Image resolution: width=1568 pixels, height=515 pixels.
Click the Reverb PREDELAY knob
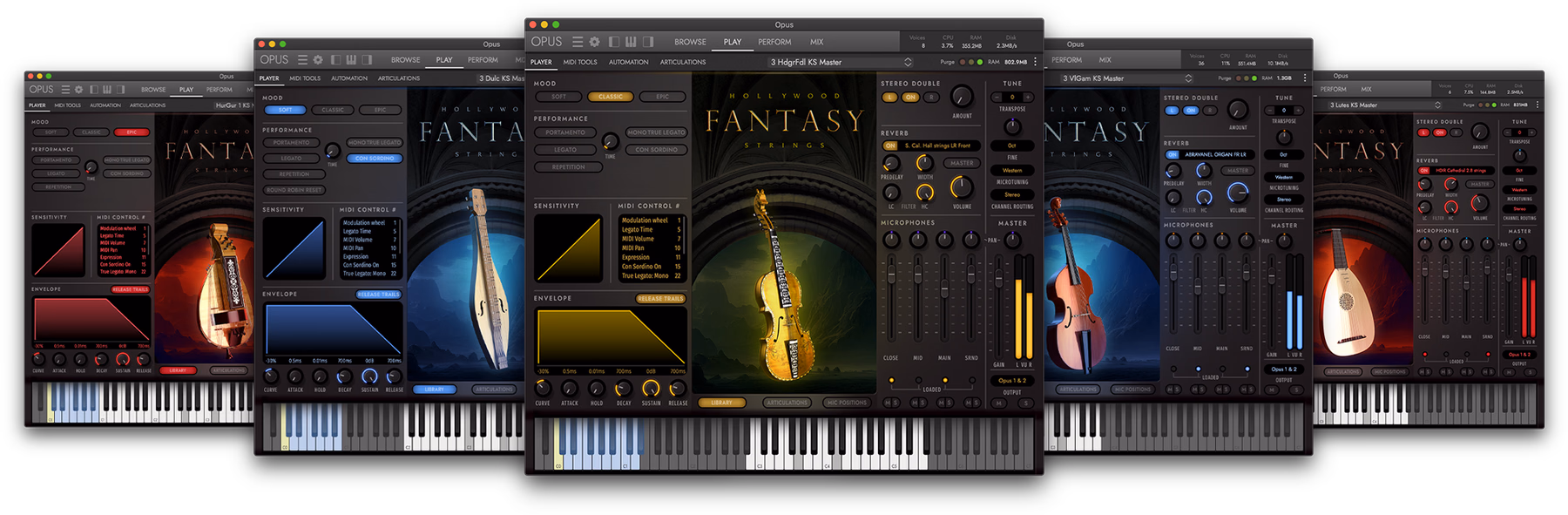point(891,164)
